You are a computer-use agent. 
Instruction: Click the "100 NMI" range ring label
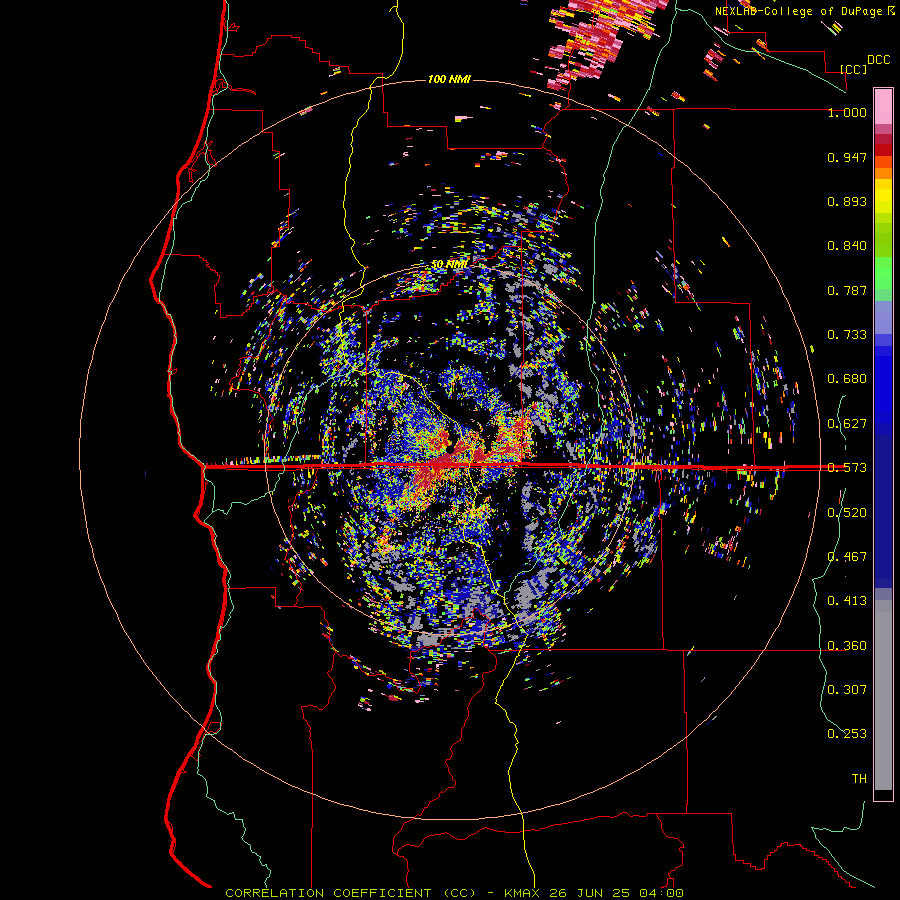coord(449,79)
